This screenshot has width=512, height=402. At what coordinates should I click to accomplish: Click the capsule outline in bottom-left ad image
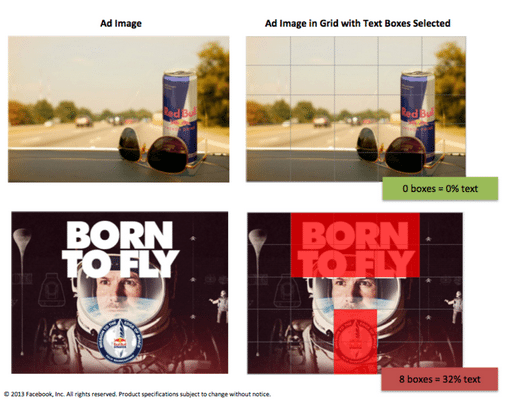pos(52,290)
